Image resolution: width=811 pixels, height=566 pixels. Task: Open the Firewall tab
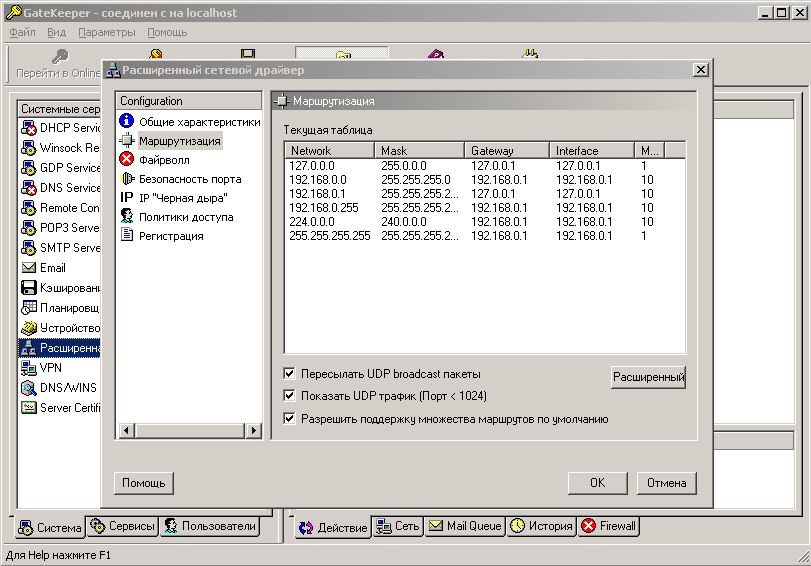point(608,526)
